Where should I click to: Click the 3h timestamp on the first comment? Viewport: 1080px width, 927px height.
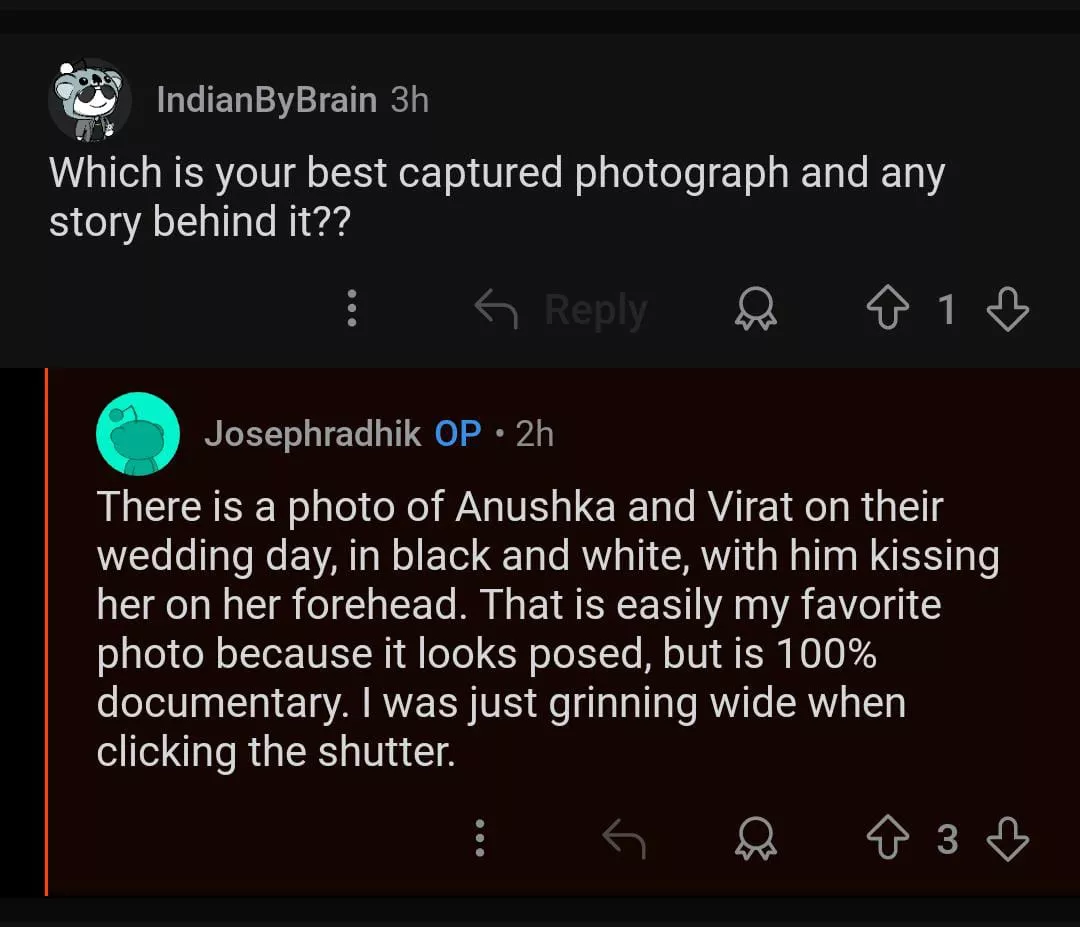[x=409, y=100]
